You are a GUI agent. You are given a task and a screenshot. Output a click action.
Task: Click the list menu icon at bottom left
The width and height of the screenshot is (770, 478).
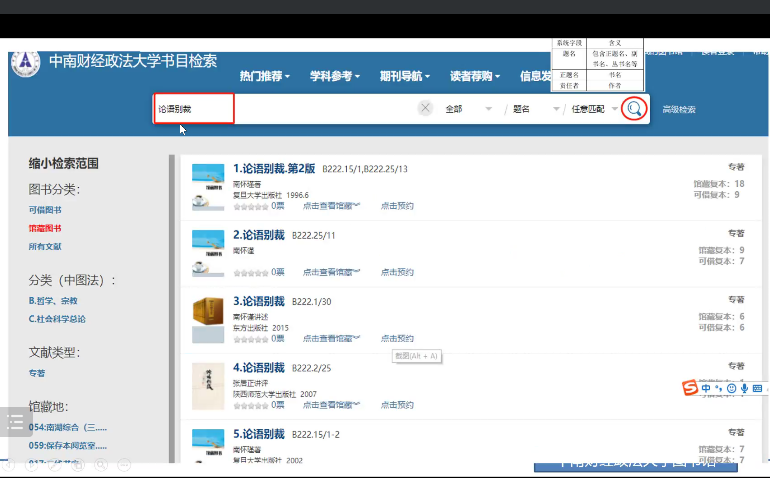click(x=16, y=423)
